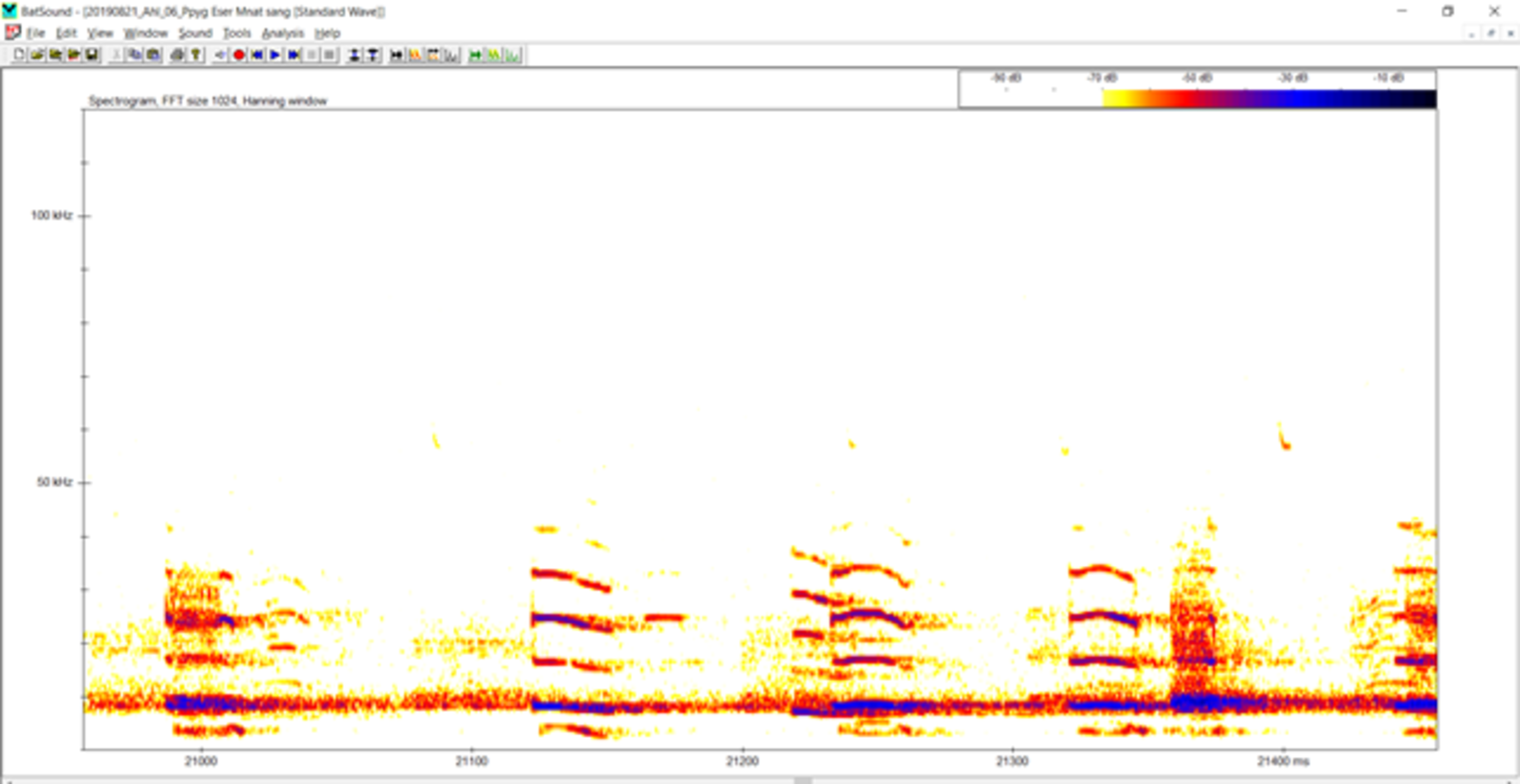Skip to end with forward button
The height and width of the screenshot is (784, 1520).
(x=293, y=55)
